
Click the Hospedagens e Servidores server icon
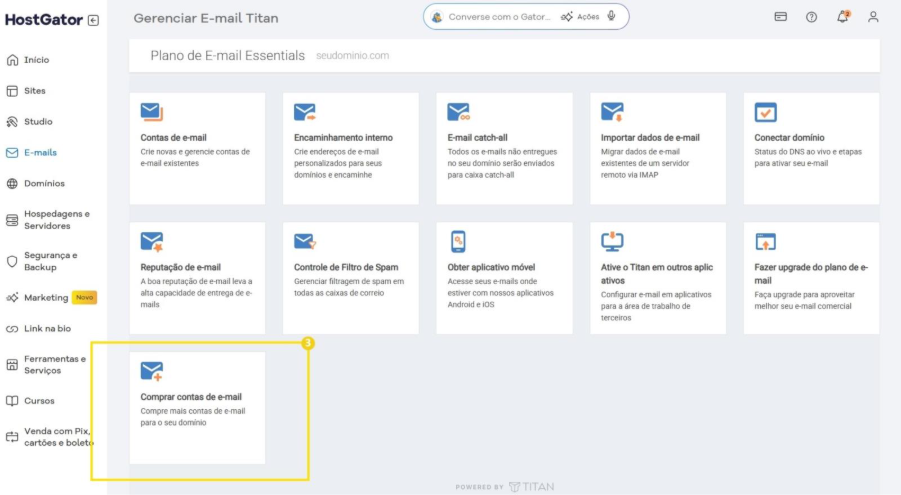[12, 220]
